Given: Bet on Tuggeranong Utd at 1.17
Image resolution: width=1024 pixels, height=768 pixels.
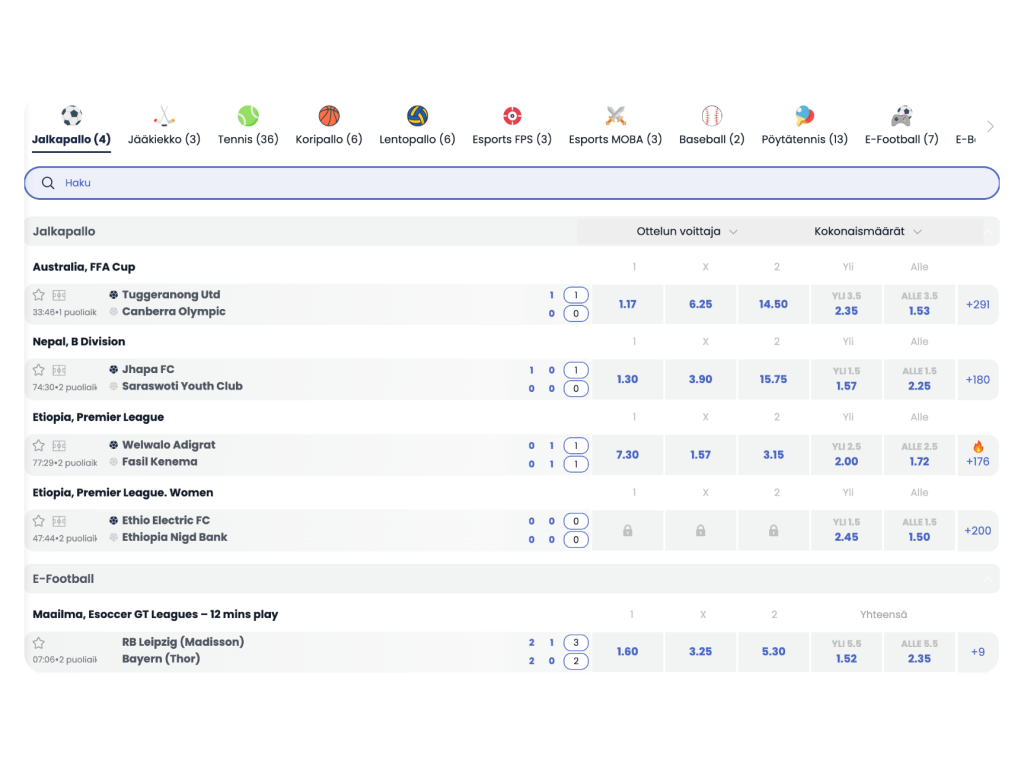Looking at the screenshot, I should [628, 304].
